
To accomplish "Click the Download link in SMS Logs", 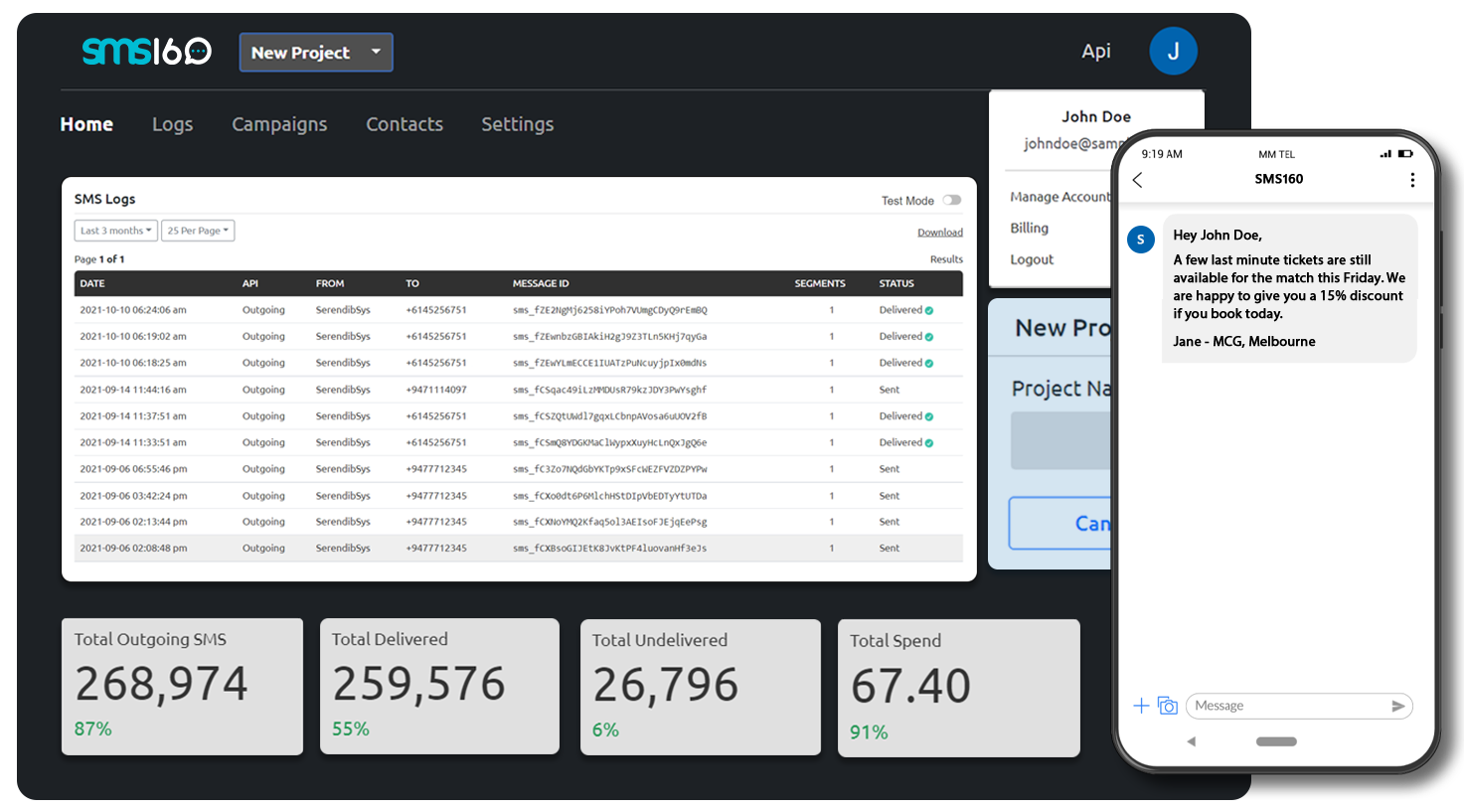I will click(939, 233).
